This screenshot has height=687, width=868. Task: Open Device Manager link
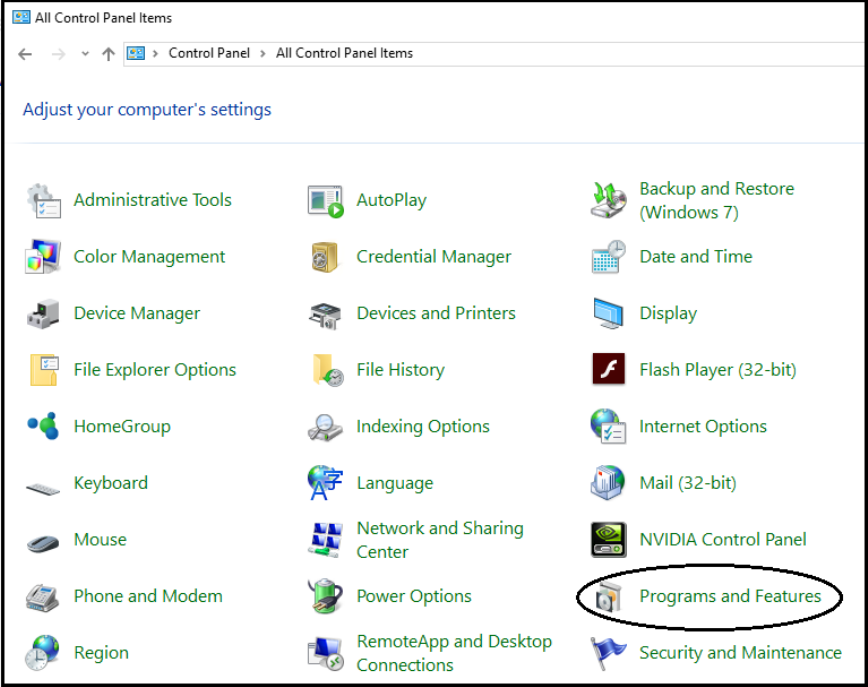(137, 313)
